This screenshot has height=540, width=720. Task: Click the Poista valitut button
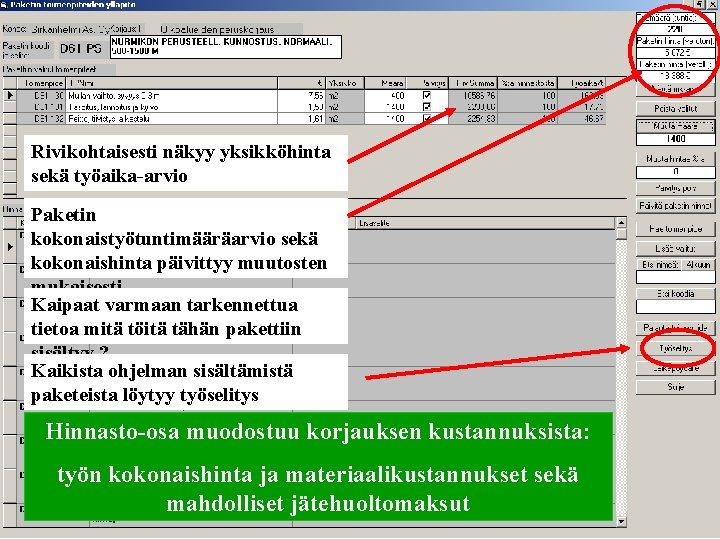pos(675,109)
